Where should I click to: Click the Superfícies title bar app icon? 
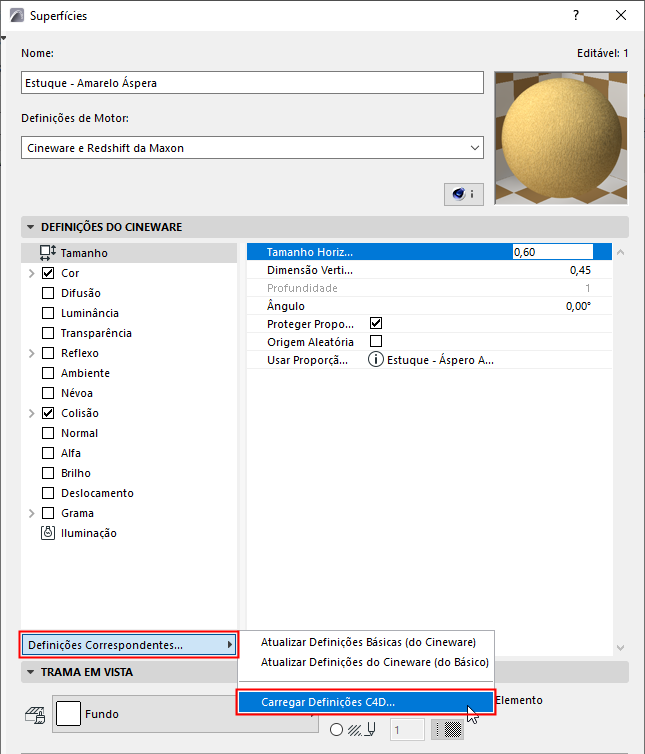point(17,15)
